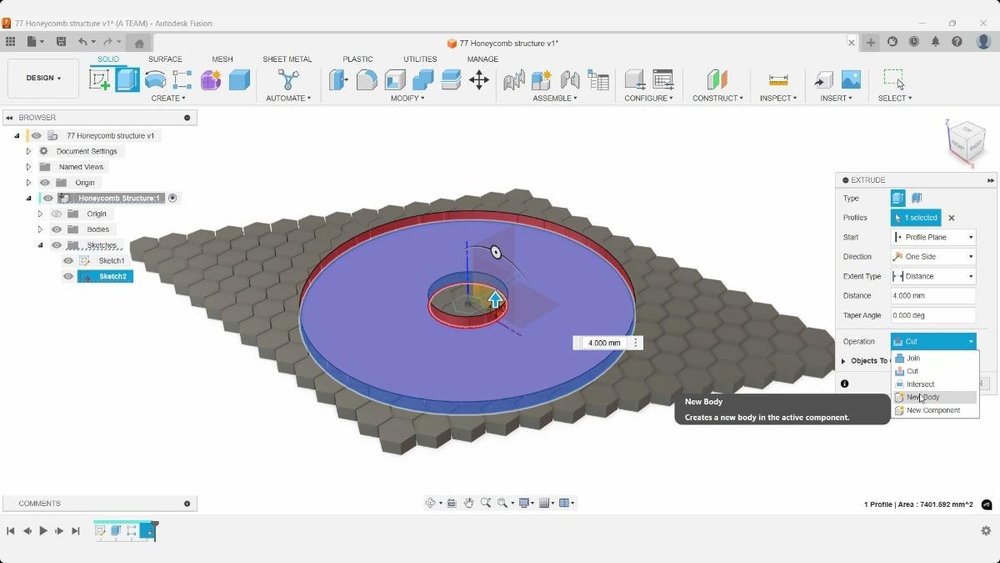Edit the Distance 4.000 mm field
Screen dimensions: 1000x563
pos(933,296)
